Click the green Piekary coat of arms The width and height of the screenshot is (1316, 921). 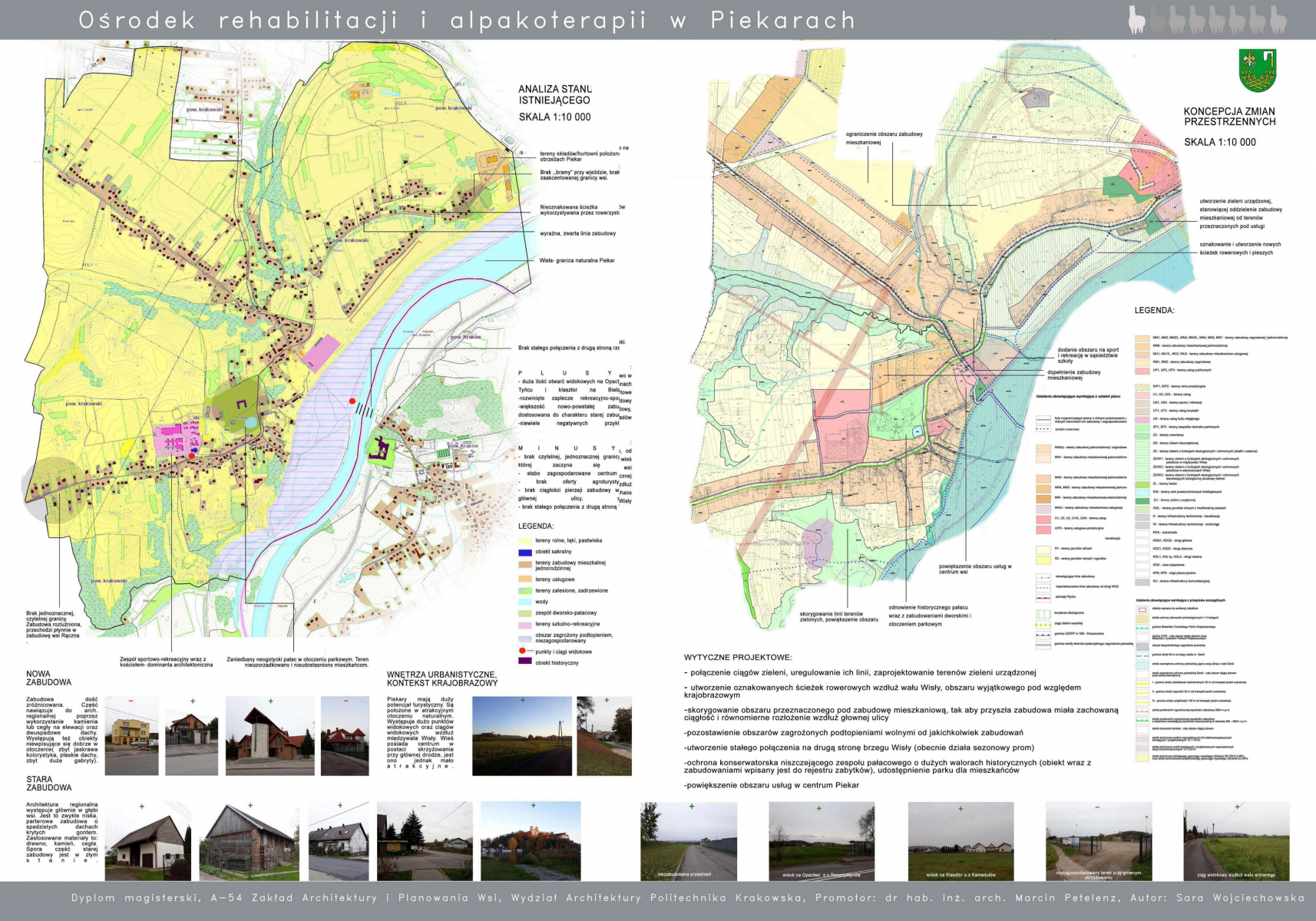[1257, 71]
